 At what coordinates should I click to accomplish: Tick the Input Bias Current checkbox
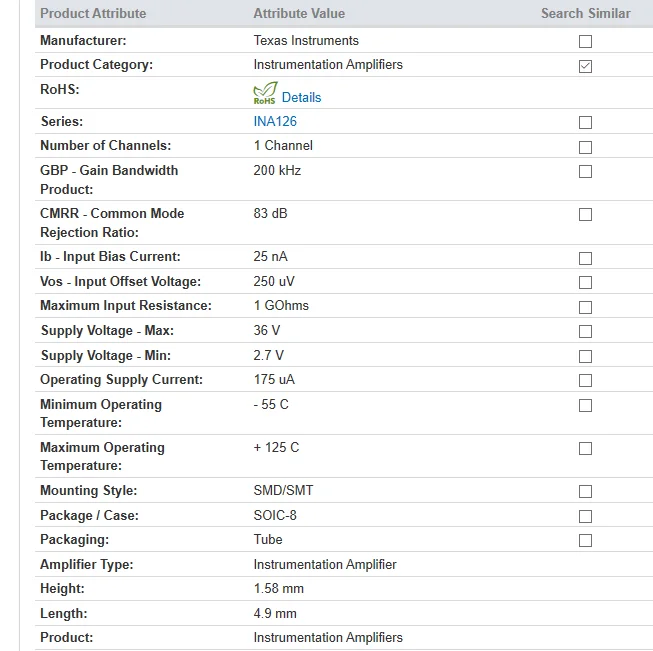coord(585,258)
